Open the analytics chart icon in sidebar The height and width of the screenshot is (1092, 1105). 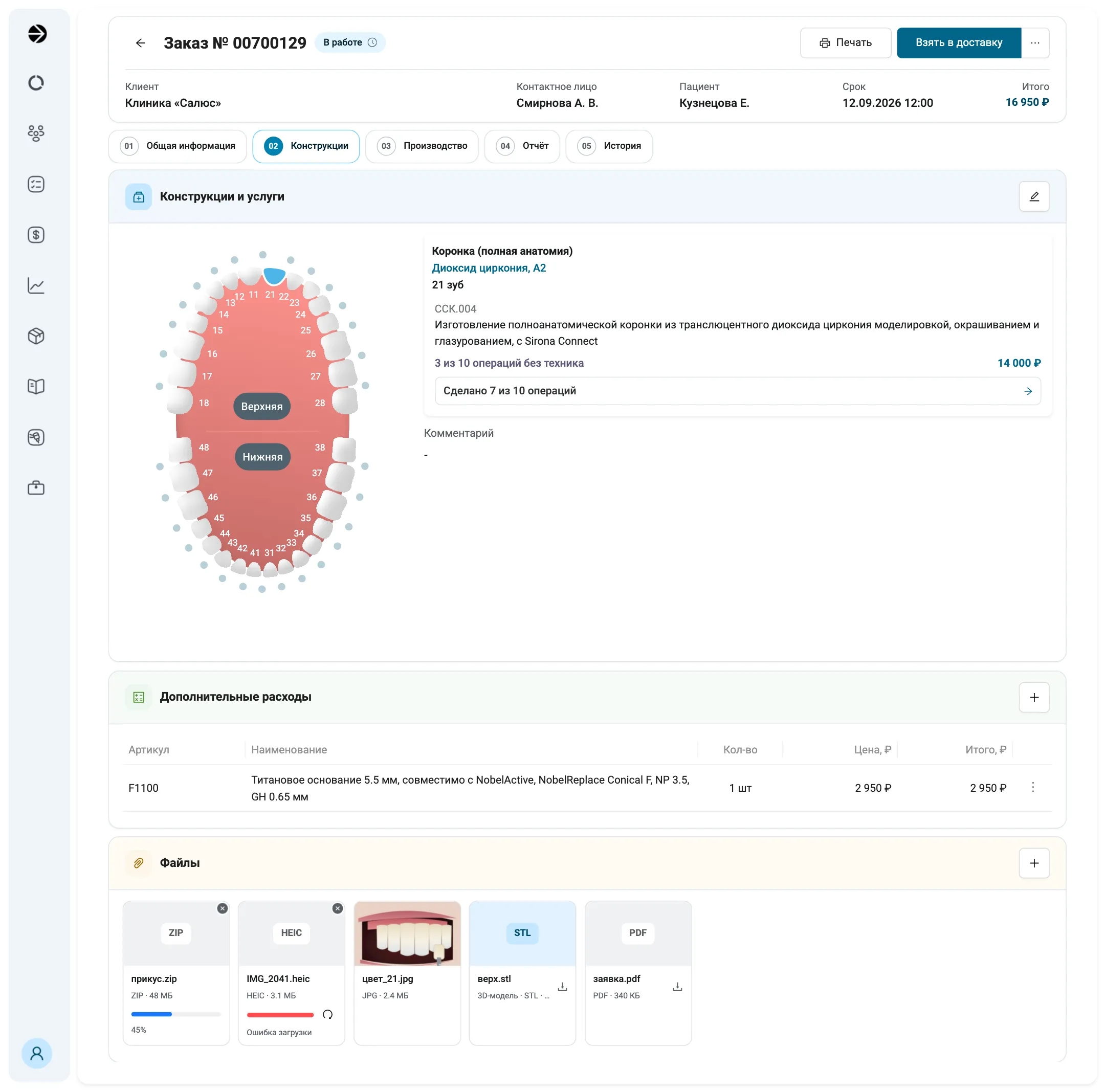tap(36, 285)
